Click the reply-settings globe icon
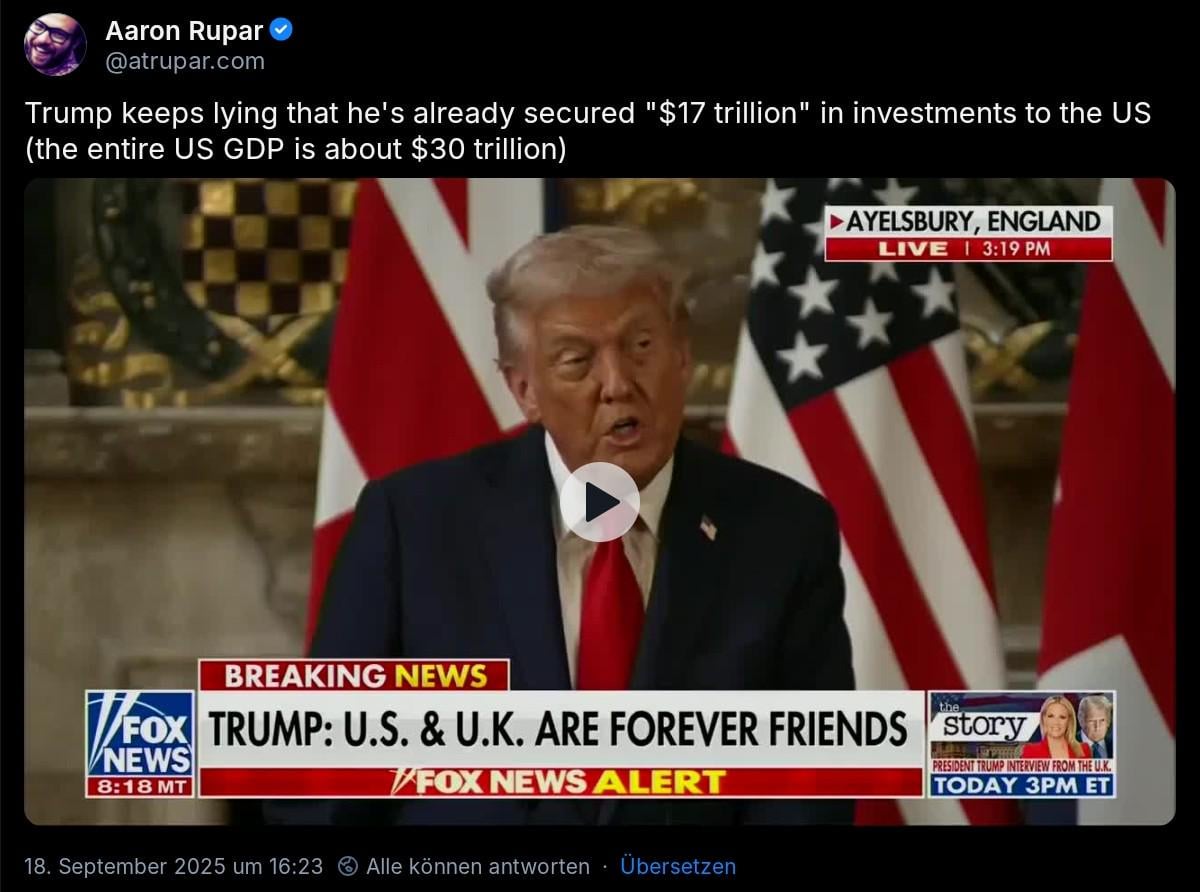The width and height of the screenshot is (1200, 892). pos(348,866)
